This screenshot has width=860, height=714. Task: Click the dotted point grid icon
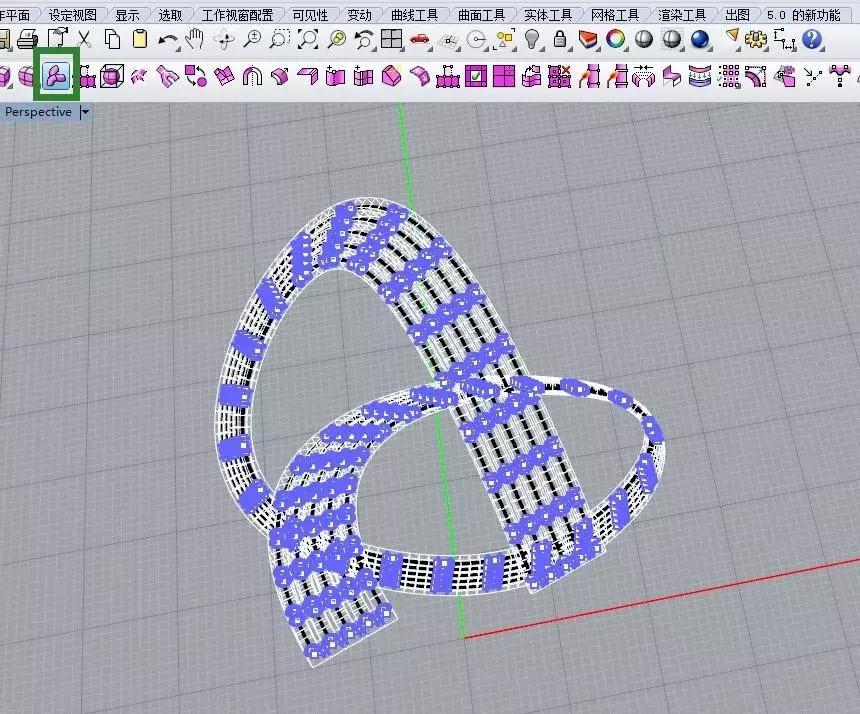coord(728,76)
